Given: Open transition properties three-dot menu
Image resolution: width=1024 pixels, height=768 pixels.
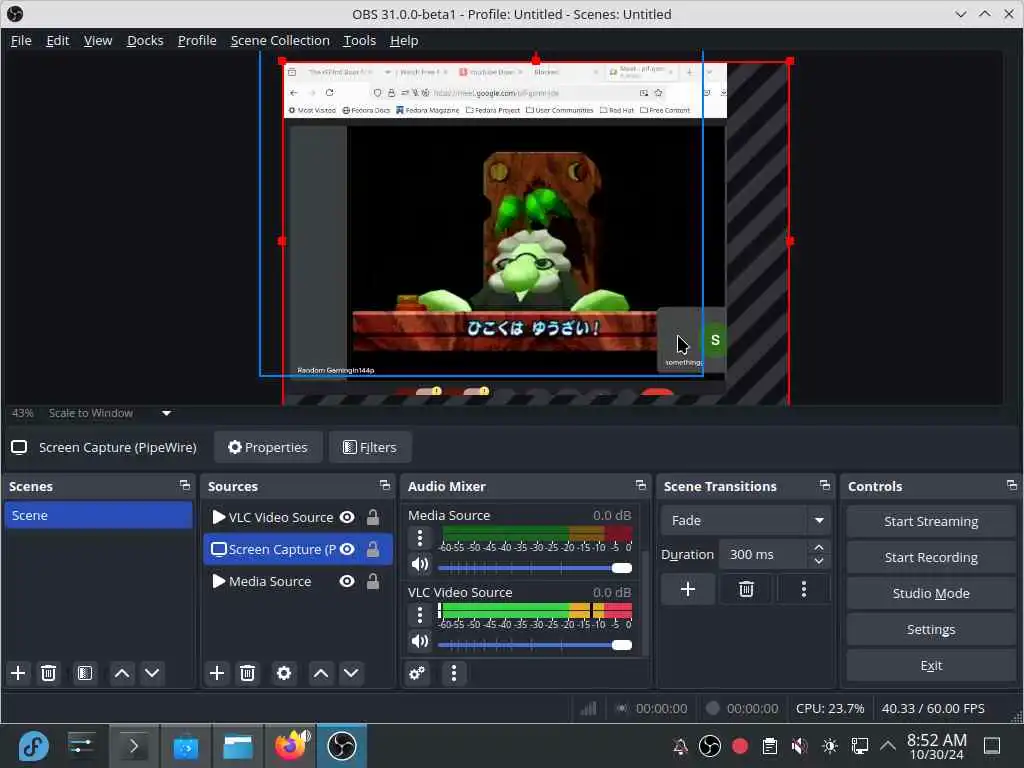Looking at the screenshot, I should (x=804, y=590).
